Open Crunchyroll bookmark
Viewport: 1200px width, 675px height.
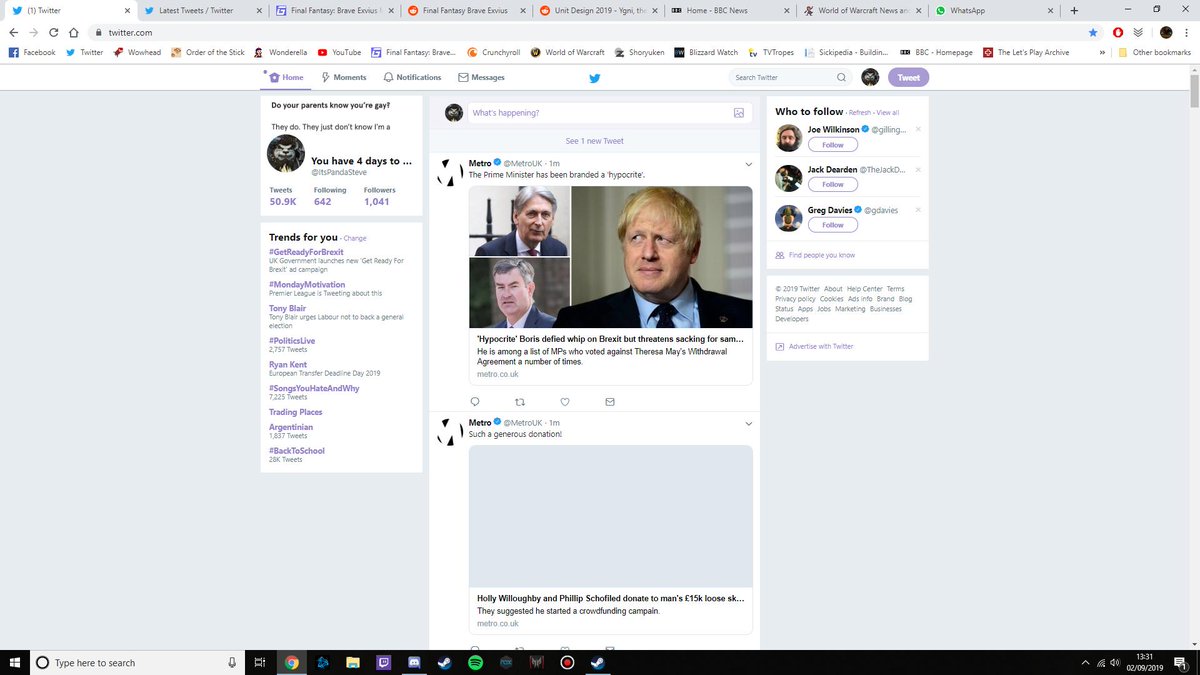click(493, 52)
